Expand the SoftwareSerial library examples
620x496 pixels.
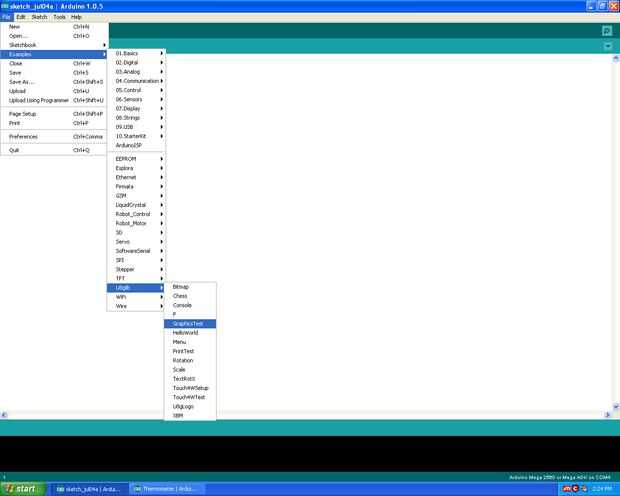[136, 251]
